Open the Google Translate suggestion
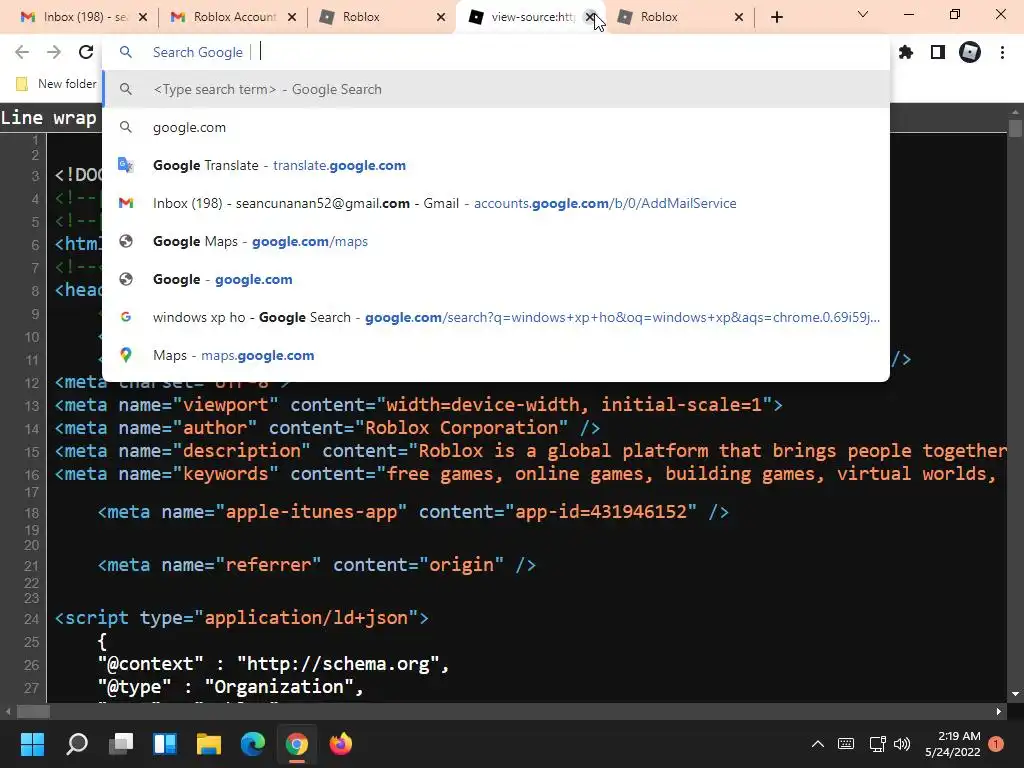Image resolution: width=1024 pixels, height=768 pixels. (496, 165)
